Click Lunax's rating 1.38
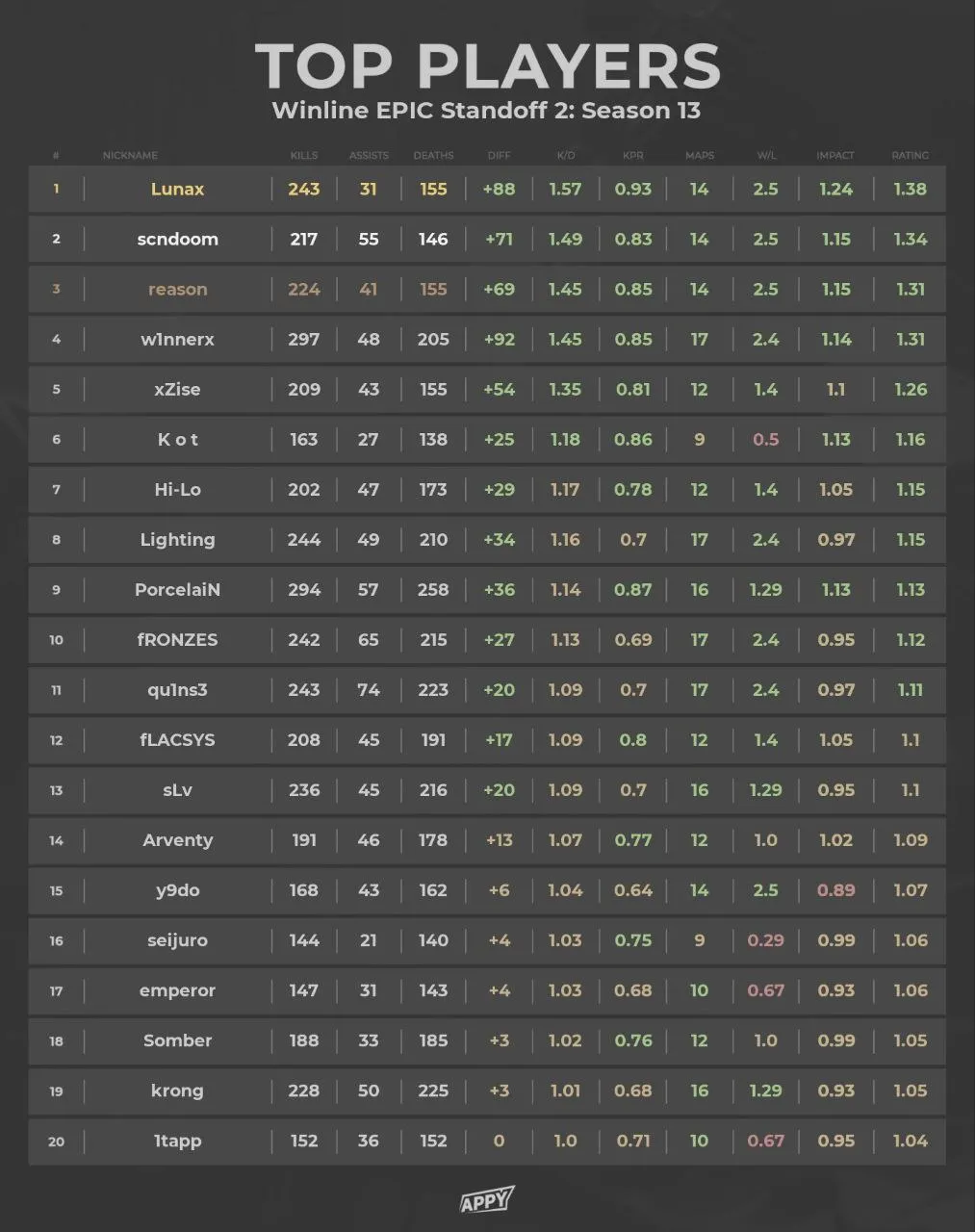 (x=911, y=189)
